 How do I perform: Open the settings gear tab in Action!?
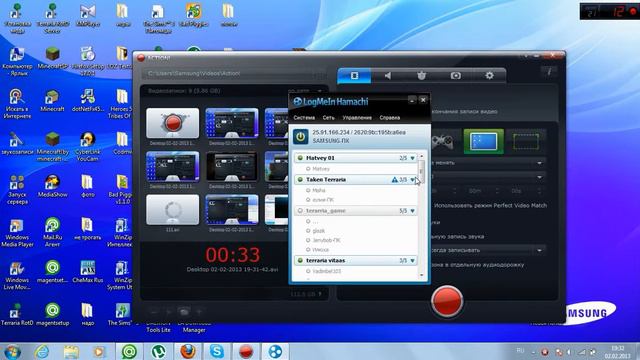point(489,76)
